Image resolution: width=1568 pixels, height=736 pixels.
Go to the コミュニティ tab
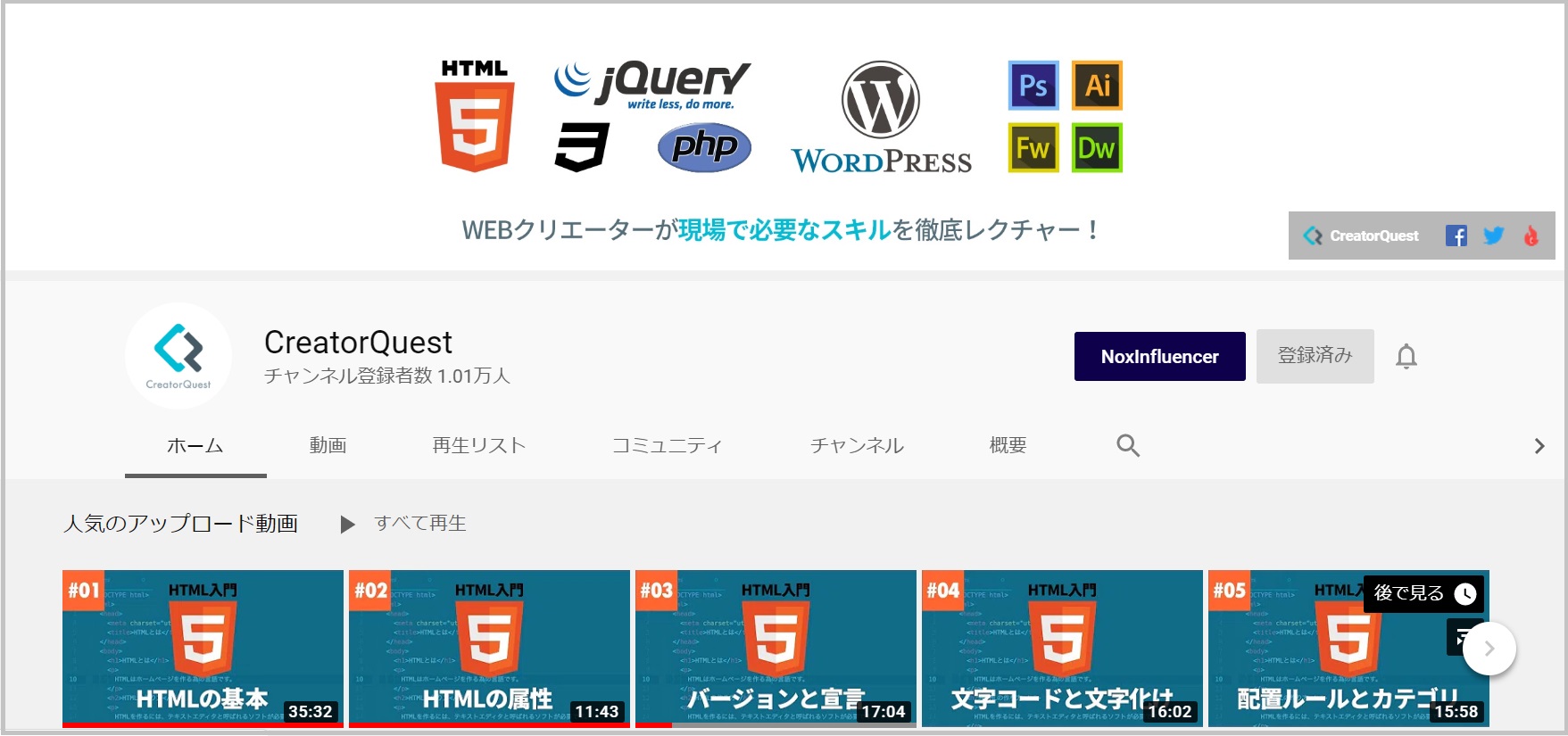pos(667,445)
